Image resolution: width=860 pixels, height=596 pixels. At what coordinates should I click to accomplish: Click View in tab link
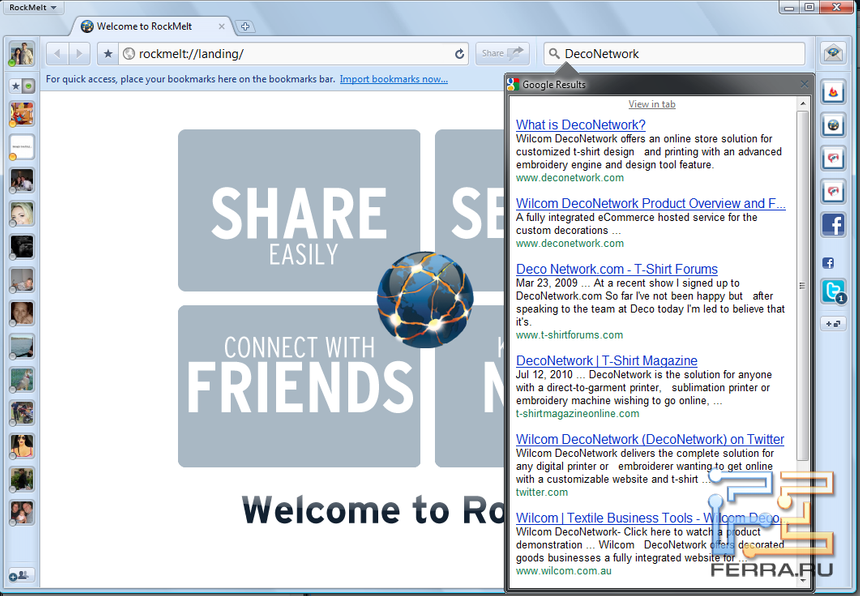[x=651, y=104]
